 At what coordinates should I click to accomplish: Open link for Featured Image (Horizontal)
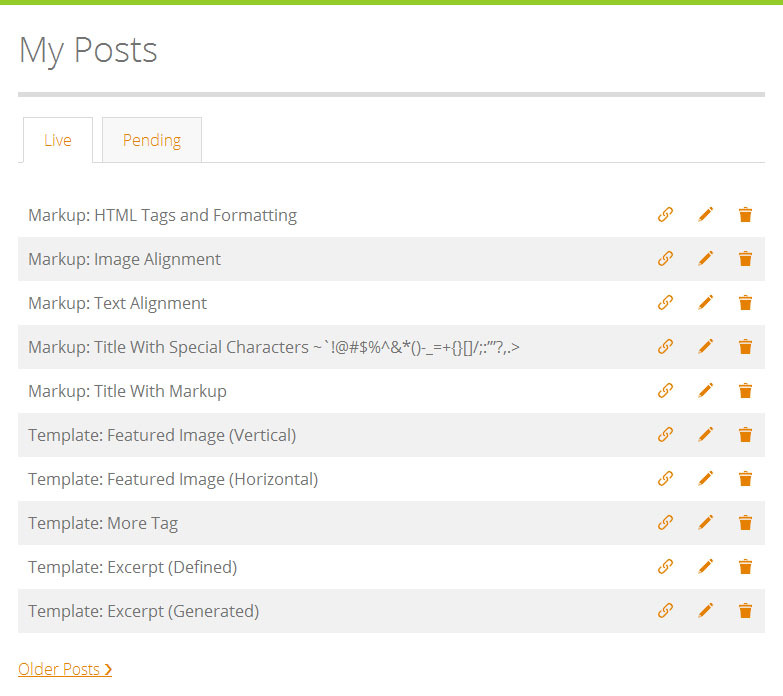click(x=665, y=478)
